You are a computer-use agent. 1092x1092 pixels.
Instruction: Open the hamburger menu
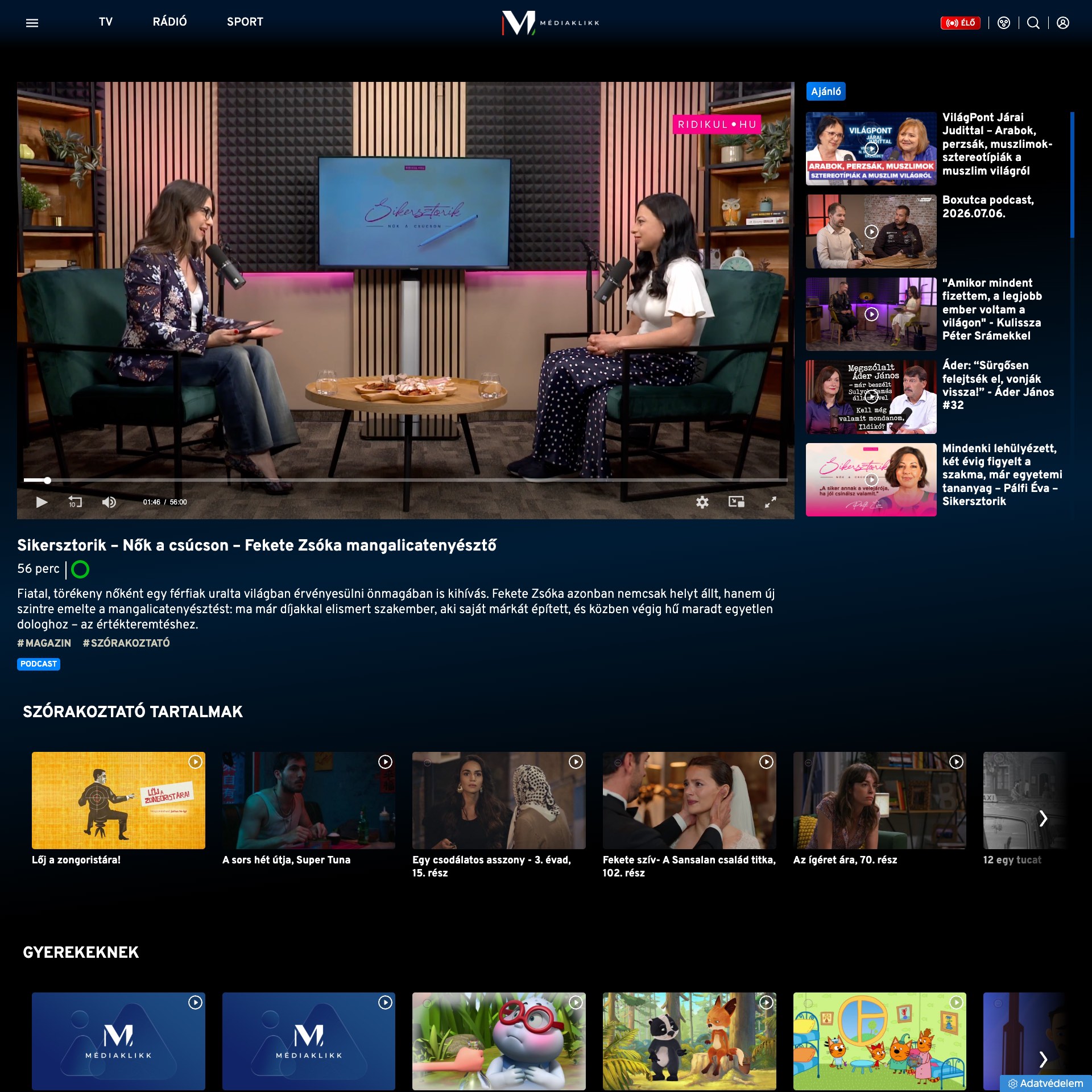click(32, 23)
